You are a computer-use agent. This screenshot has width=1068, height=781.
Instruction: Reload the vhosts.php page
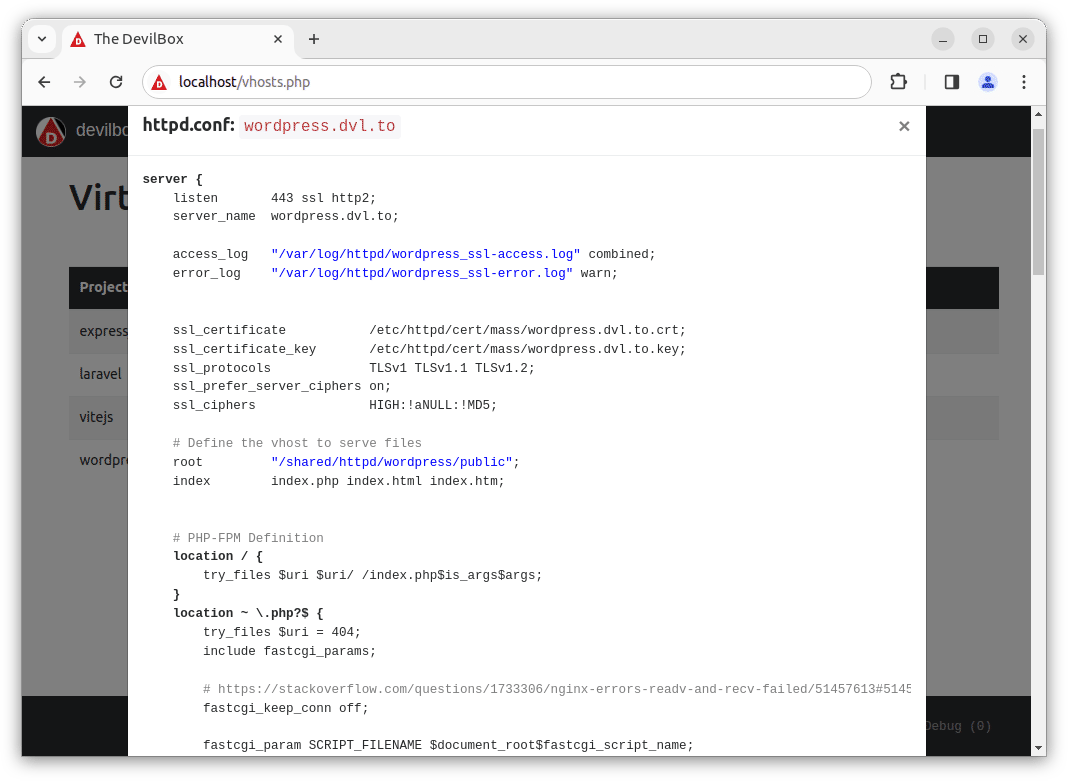[x=116, y=82]
